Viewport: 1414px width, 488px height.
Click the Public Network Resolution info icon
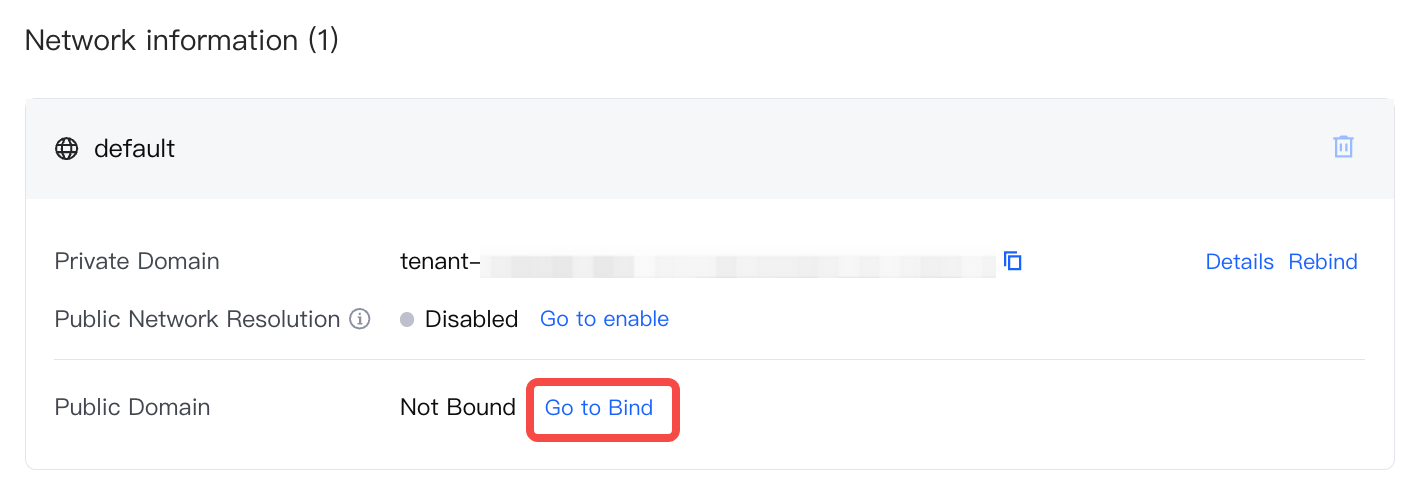click(x=360, y=319)
